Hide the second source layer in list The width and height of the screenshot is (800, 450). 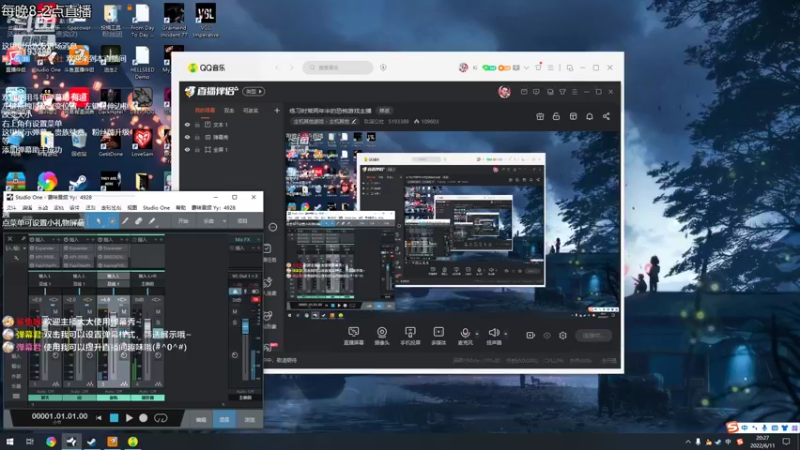(187, 137)
